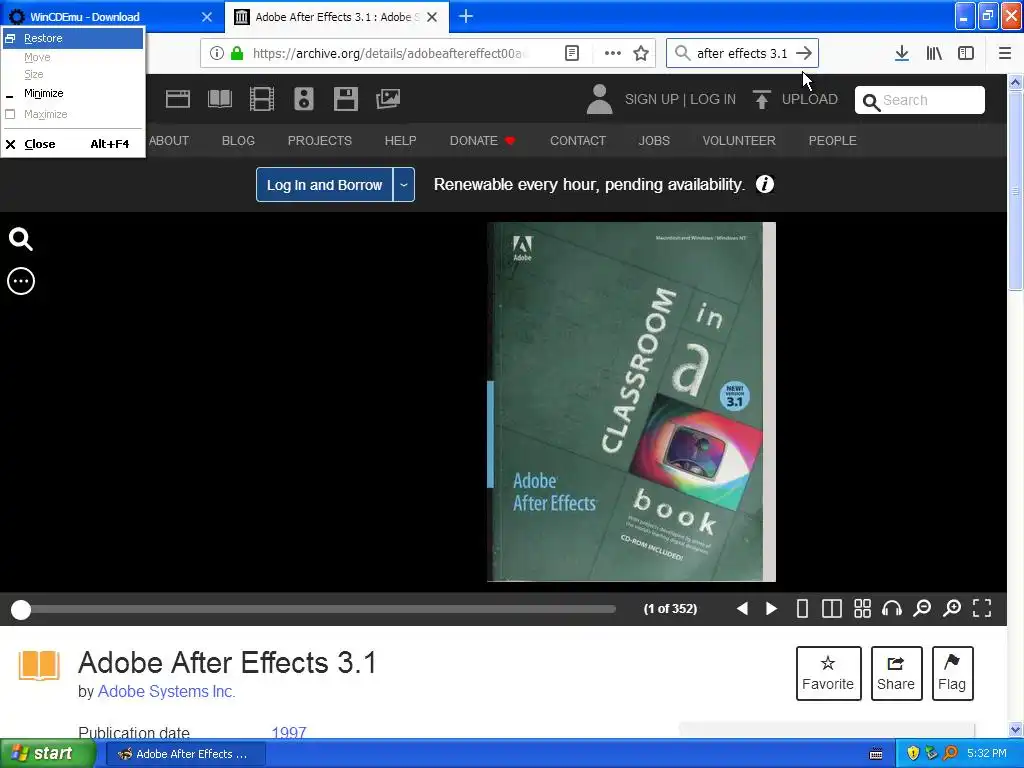Open page actions three-dot menu
Viewport: 1024px width, 768px height.
[613, 54]
